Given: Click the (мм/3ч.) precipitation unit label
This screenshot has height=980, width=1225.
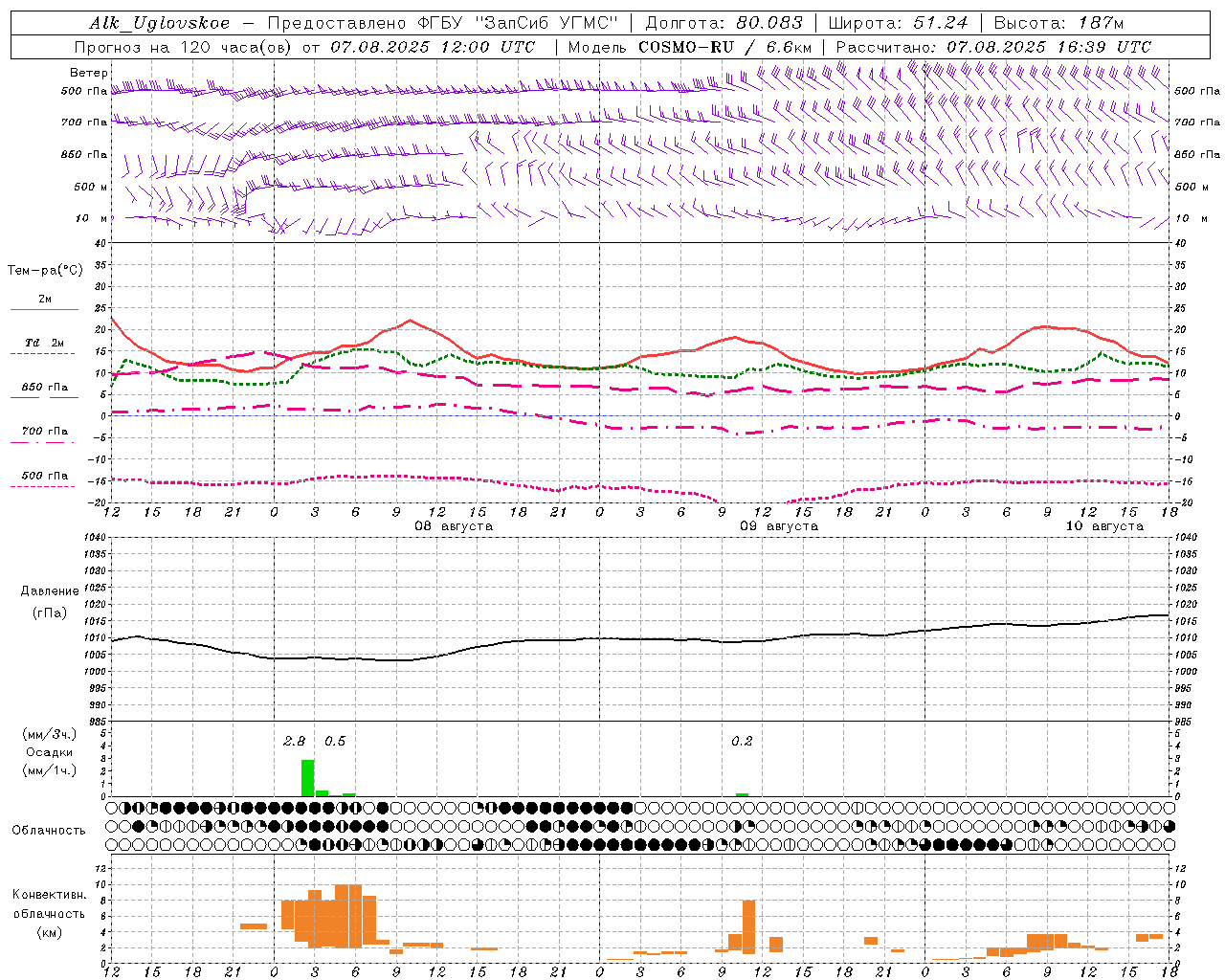Looking at the screenshot, I should pos(50,734).
